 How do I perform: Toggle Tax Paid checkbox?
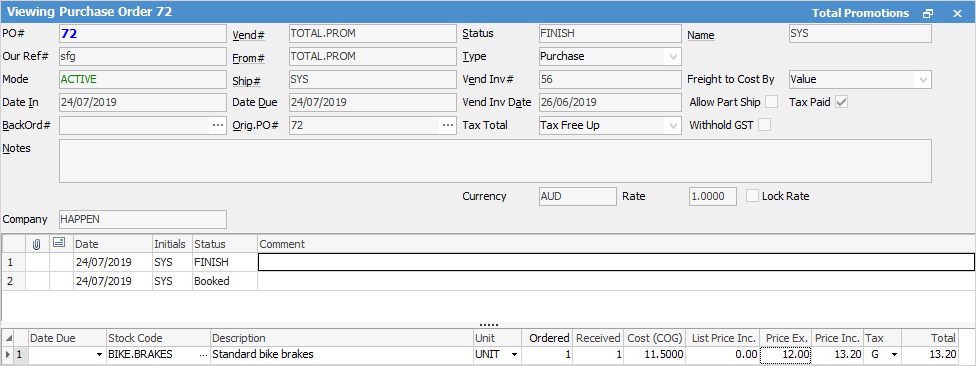842,102
